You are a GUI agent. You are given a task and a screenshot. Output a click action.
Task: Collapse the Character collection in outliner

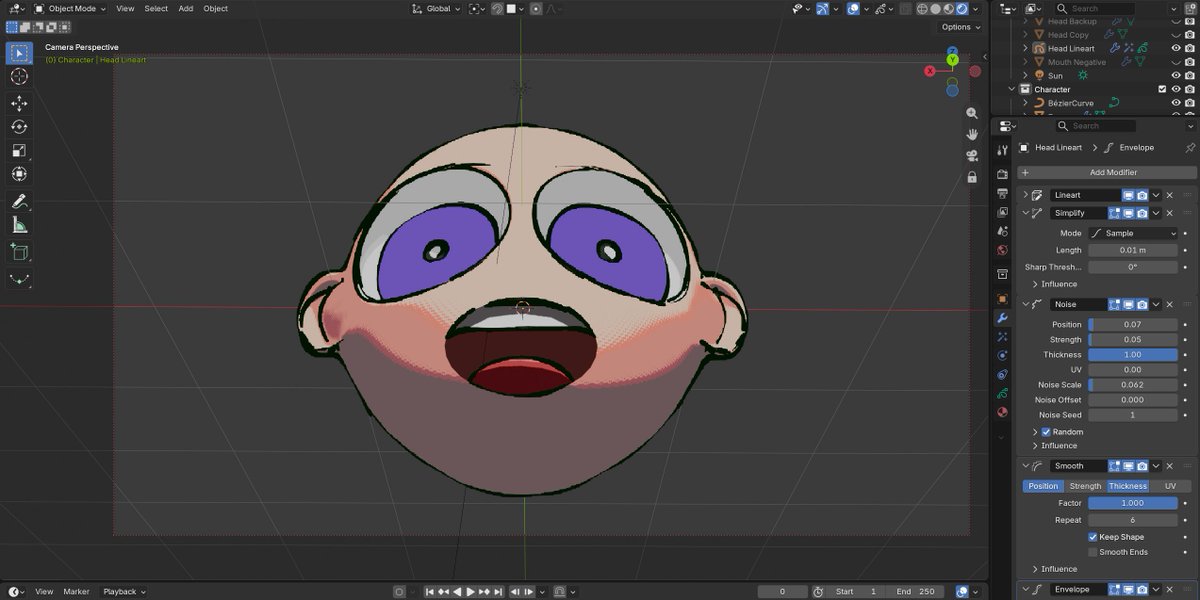coord(1013,89)
